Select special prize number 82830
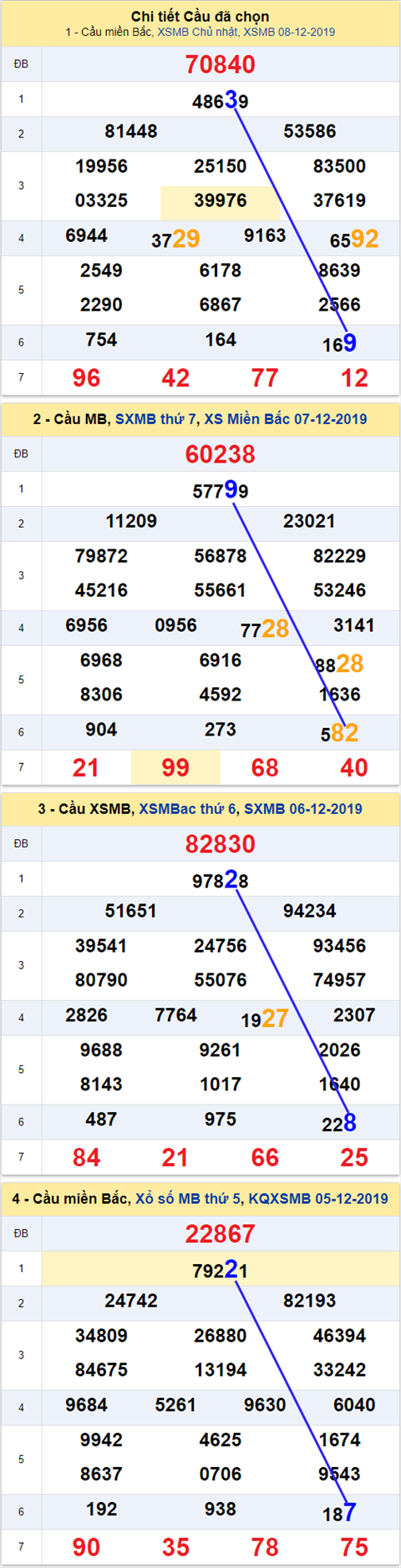 point(221,844)
